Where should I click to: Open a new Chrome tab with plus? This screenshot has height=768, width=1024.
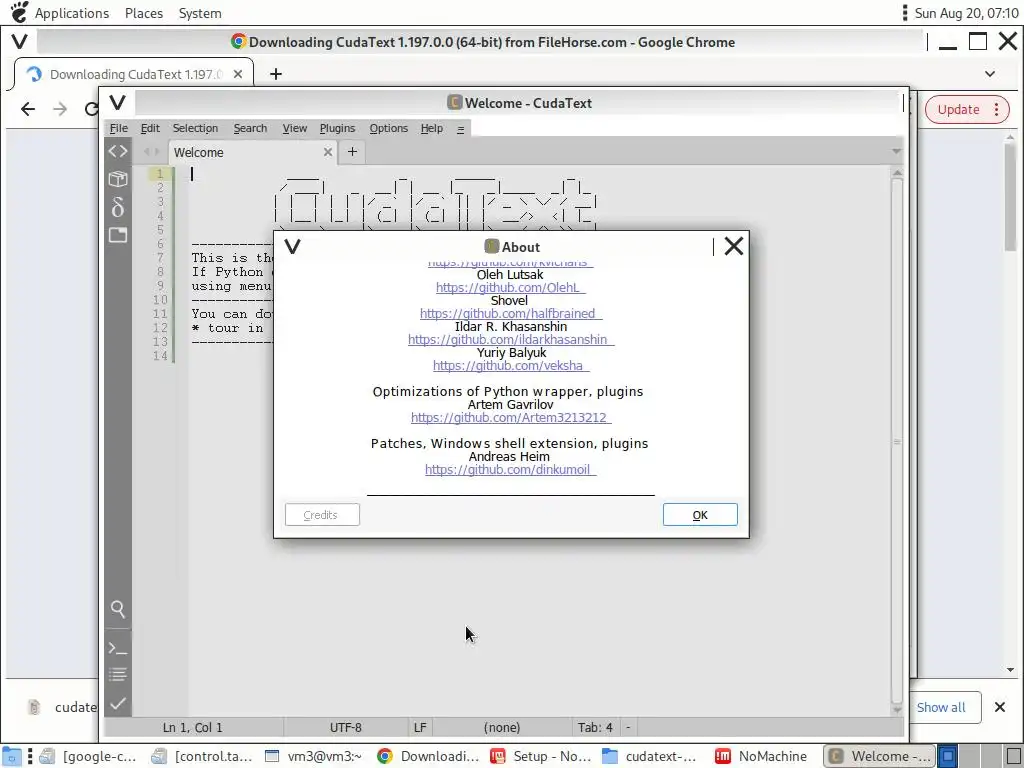276,74
